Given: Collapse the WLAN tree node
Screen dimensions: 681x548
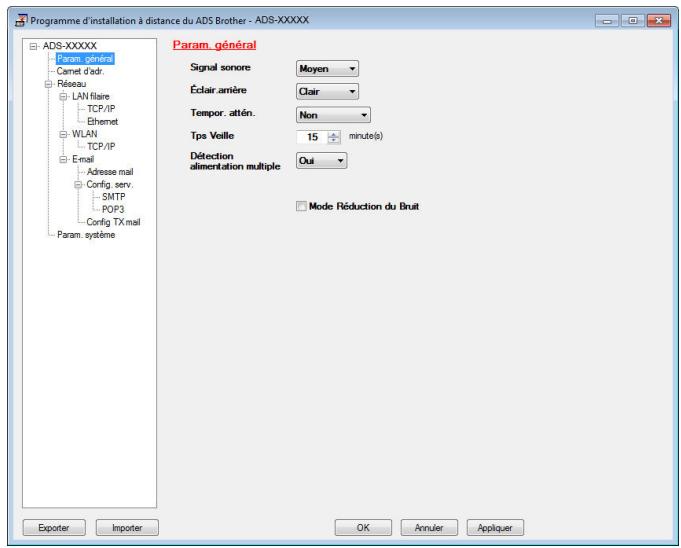Looking at the screenshot, I should coord(63,134).
